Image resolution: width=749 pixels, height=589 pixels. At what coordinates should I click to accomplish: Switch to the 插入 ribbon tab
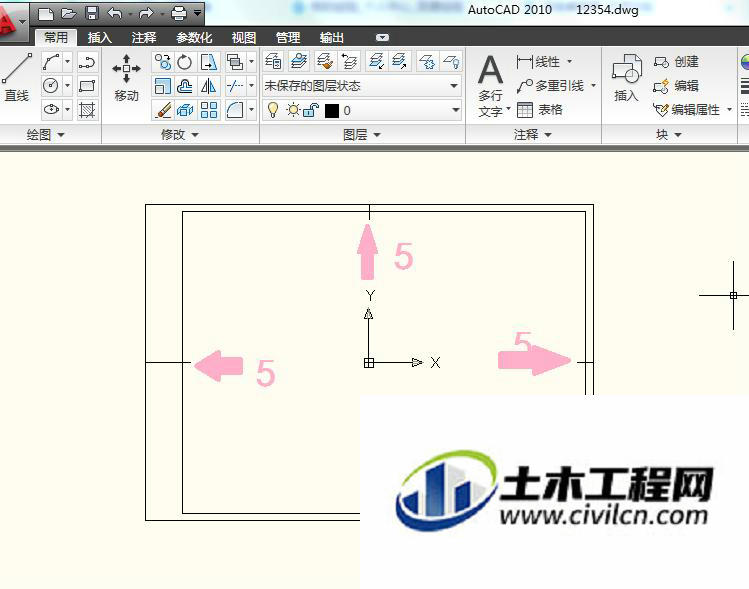[x=99, y=37]
